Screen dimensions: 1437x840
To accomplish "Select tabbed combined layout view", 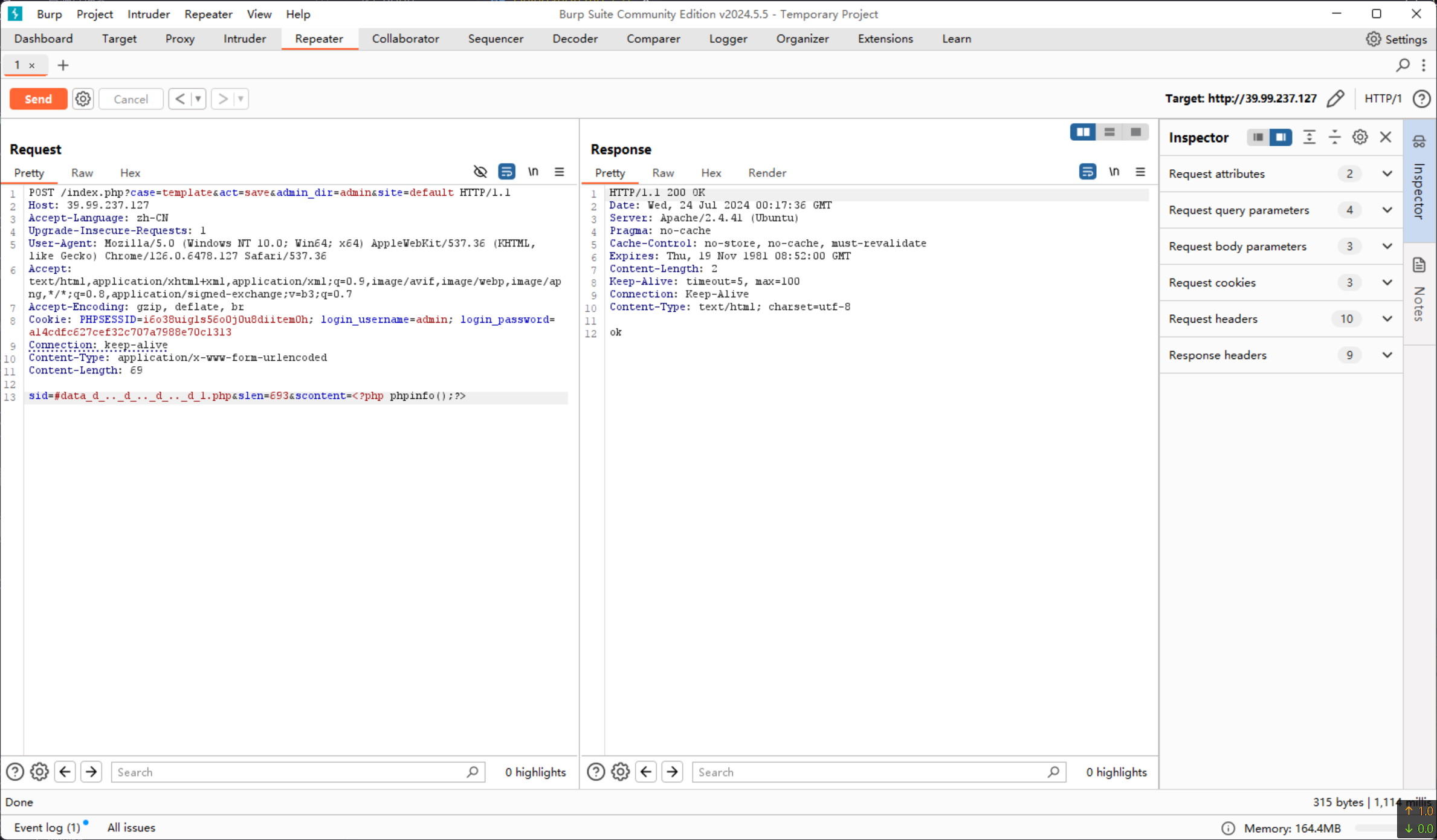I will (1135, 132).
